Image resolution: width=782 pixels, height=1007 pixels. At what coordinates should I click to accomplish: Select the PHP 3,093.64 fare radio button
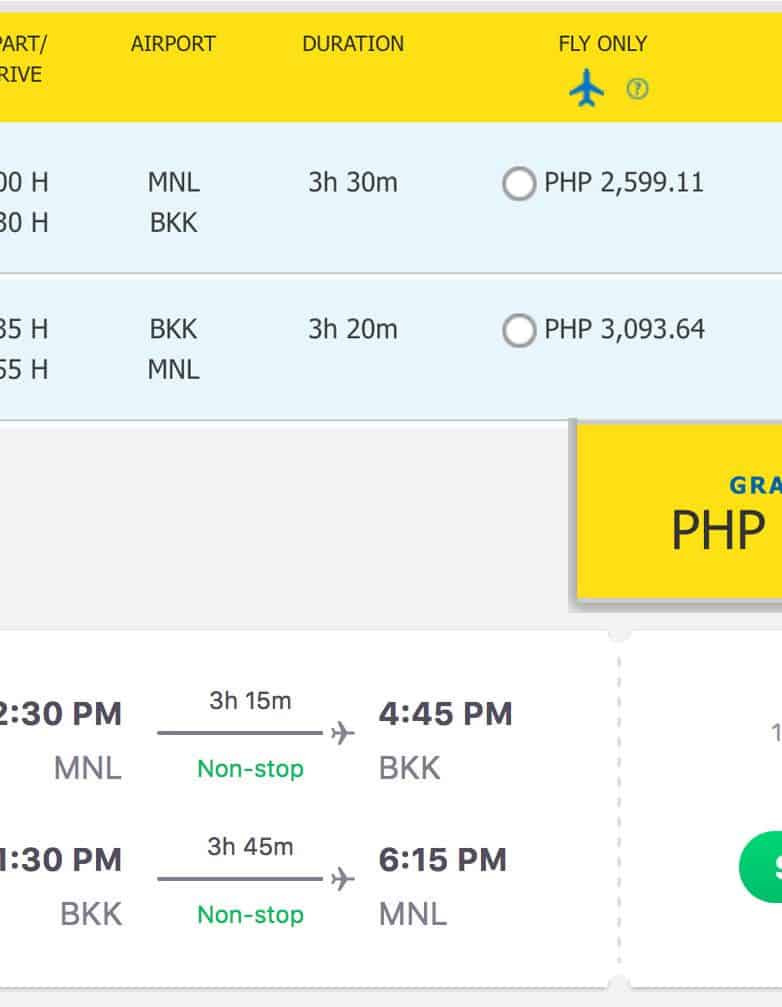[518, 330]
